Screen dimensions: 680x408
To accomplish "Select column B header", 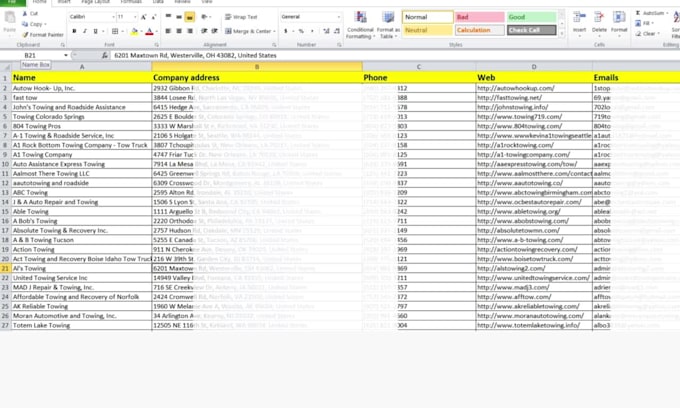I will (x=257, y=67).
